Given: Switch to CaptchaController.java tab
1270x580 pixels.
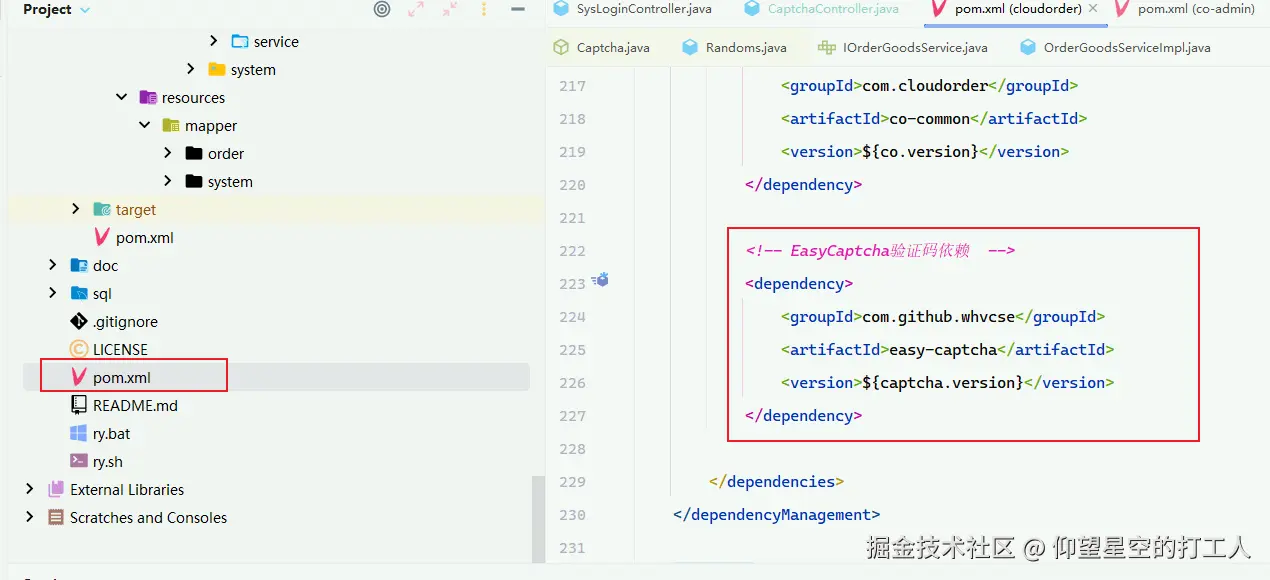Looking at the screenshot, I should [833, 9].
